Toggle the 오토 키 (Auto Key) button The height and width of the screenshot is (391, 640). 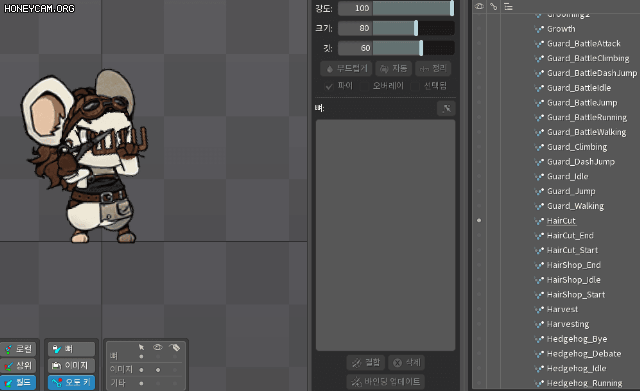click(71, 382)
